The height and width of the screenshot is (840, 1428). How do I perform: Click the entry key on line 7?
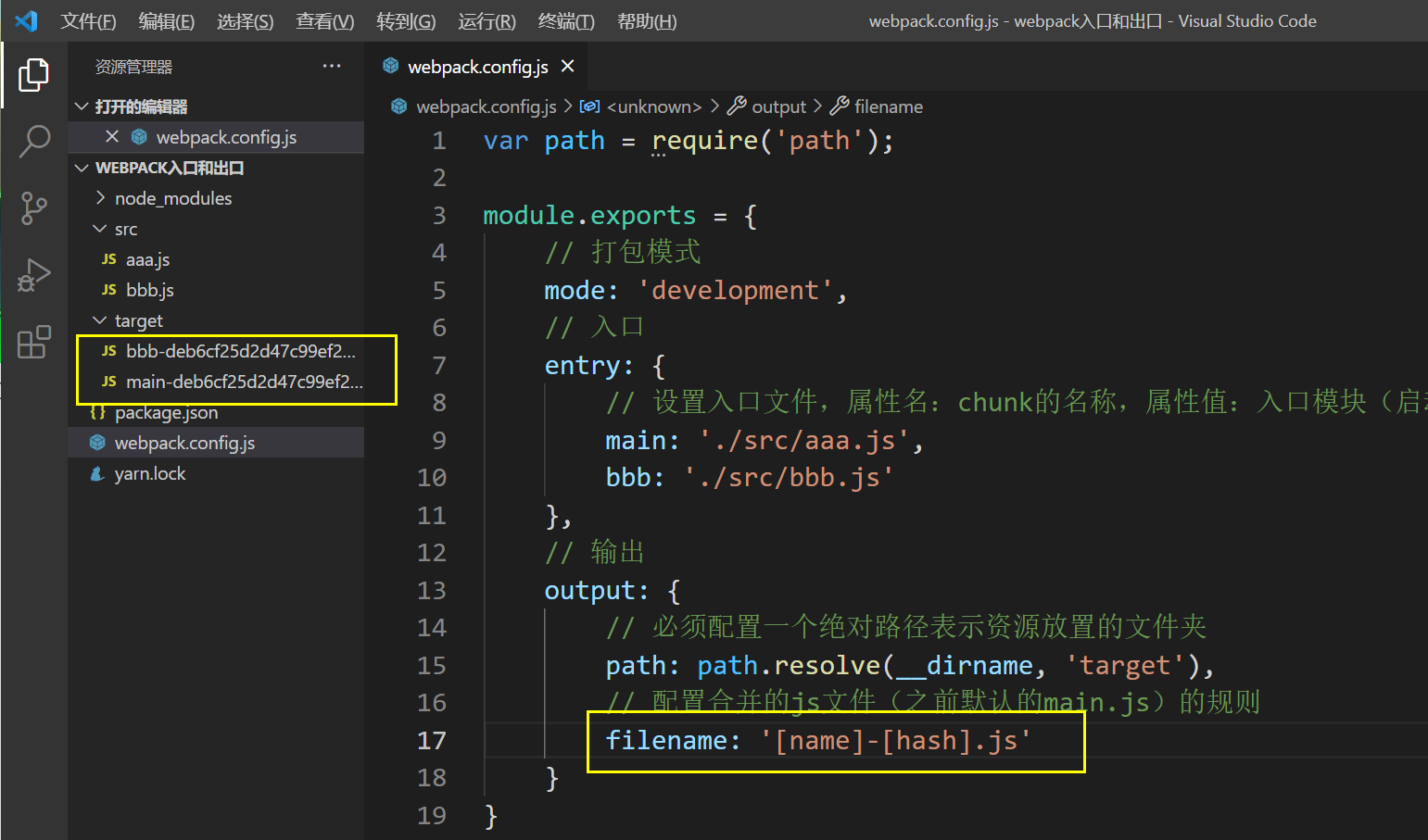[x=582, y=366]
